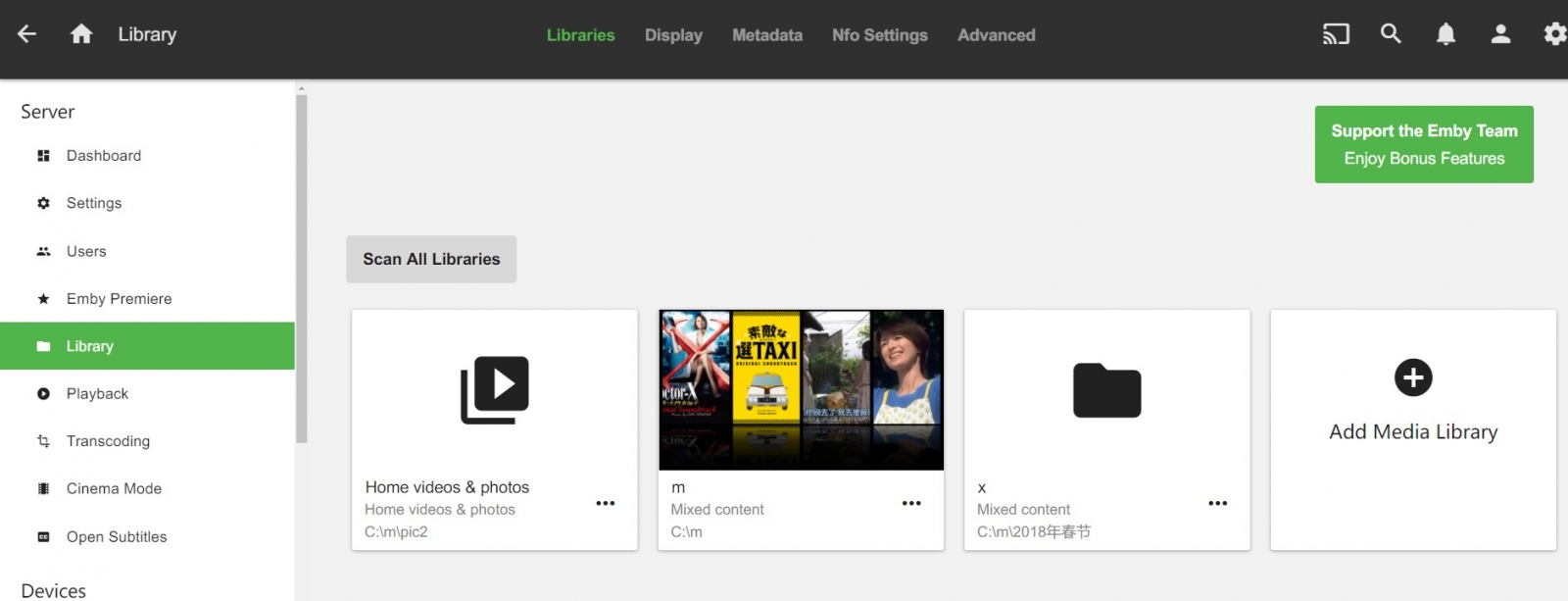Click the Add Media Library label
1568x601 pixels.
[1413, 431]
